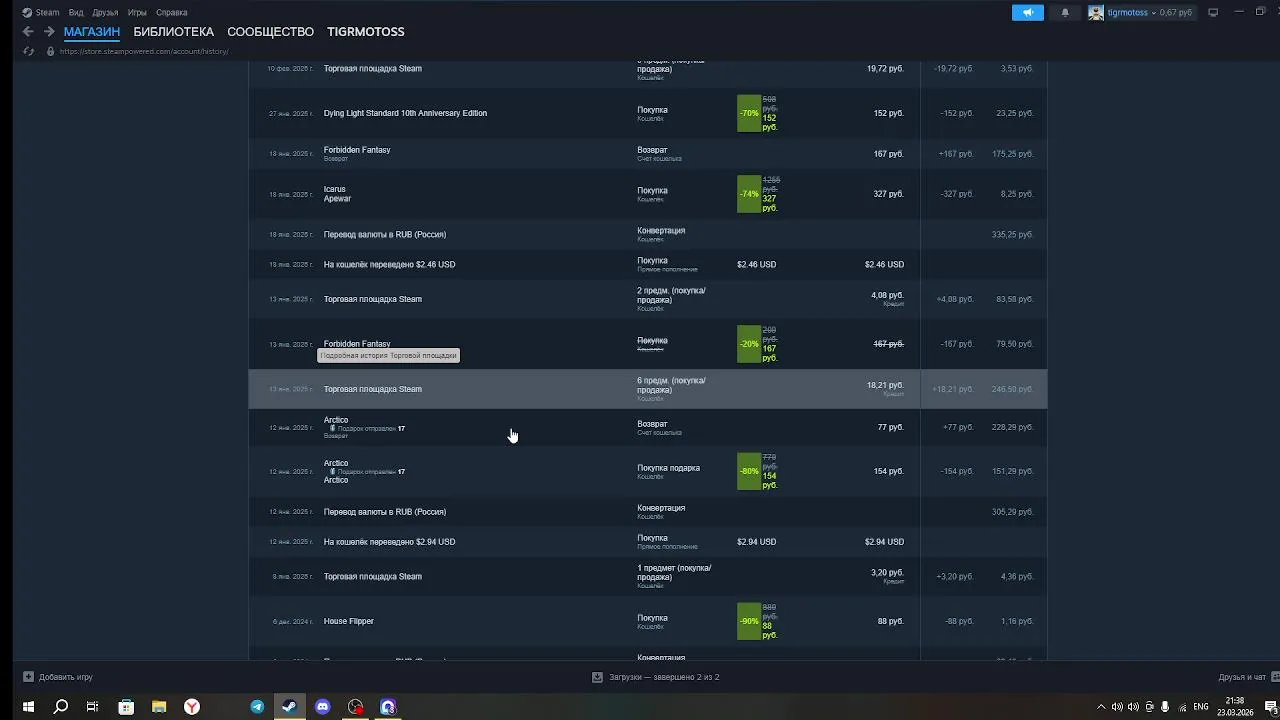Switch to Big Picture mode monitor icon
1280x720 pixels.
[1213, 12]
